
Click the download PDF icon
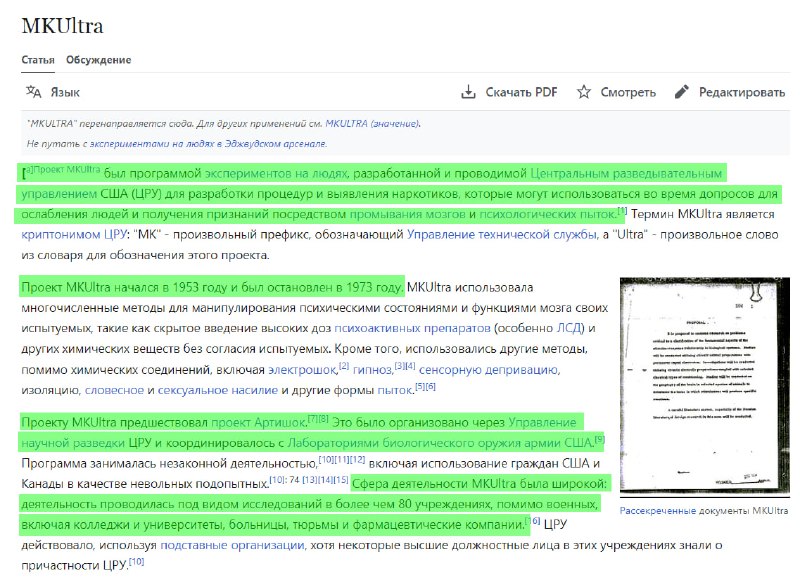pyautogui.click(x=468, y=92)
